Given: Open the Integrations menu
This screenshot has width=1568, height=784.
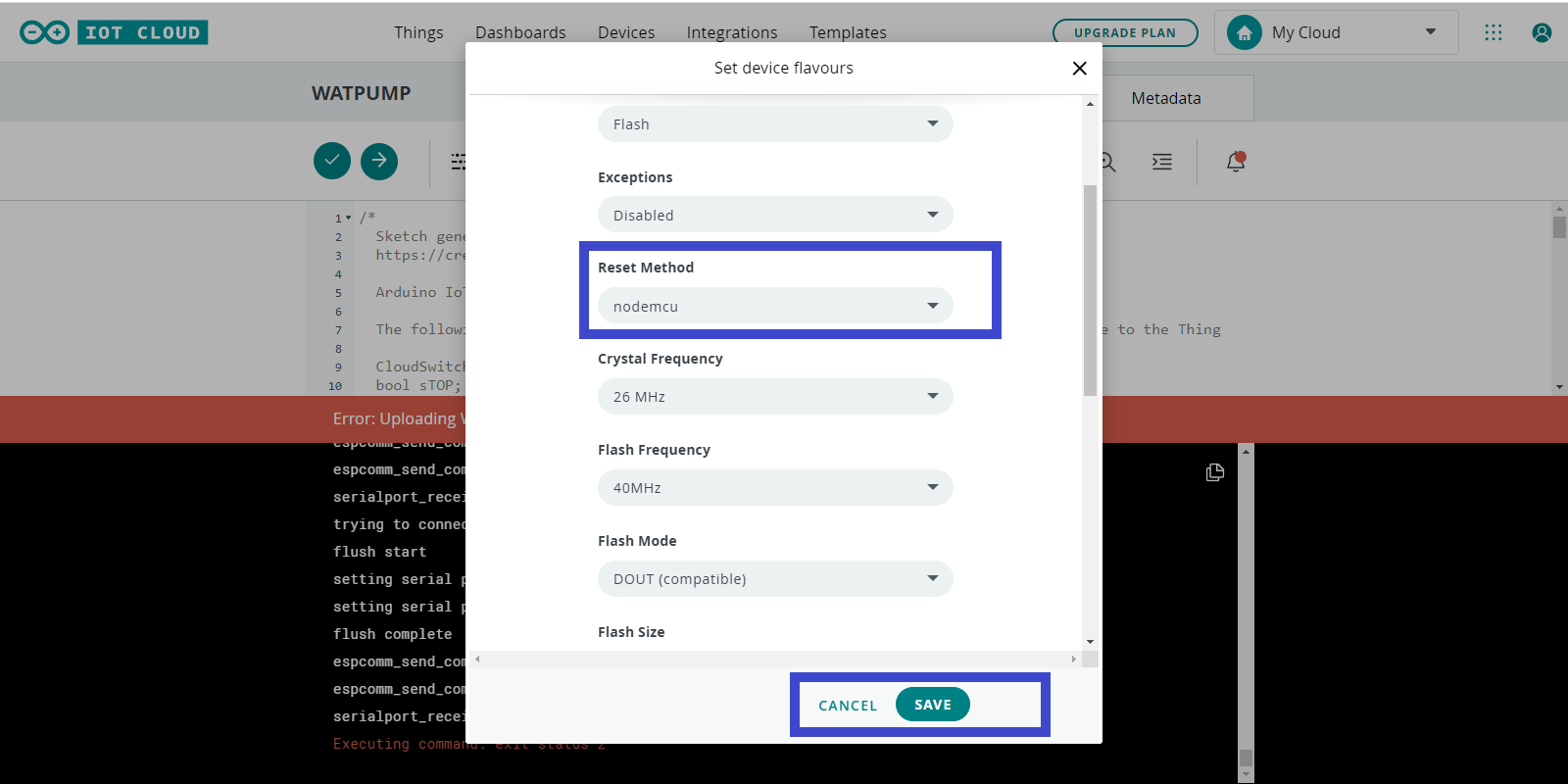Looking at the screenshot, I should (x=732, y=32).
